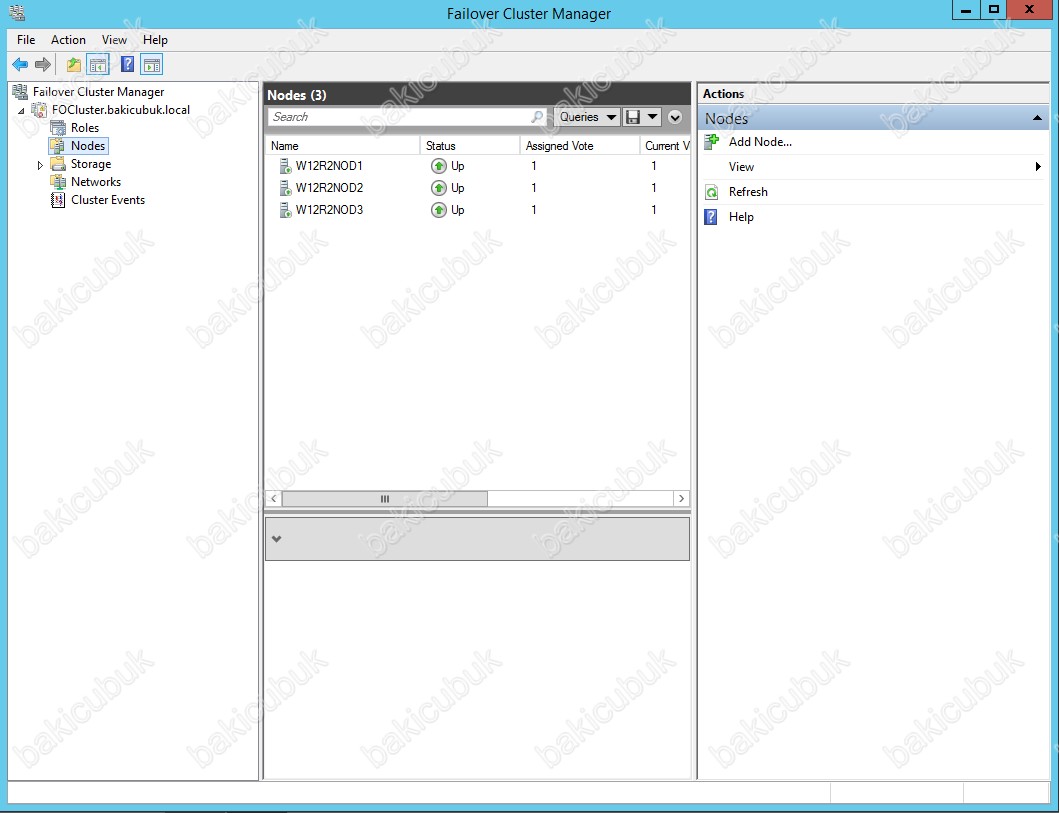Click the Roles icon in the tree

pyautogui.click(x=58, y=128)
